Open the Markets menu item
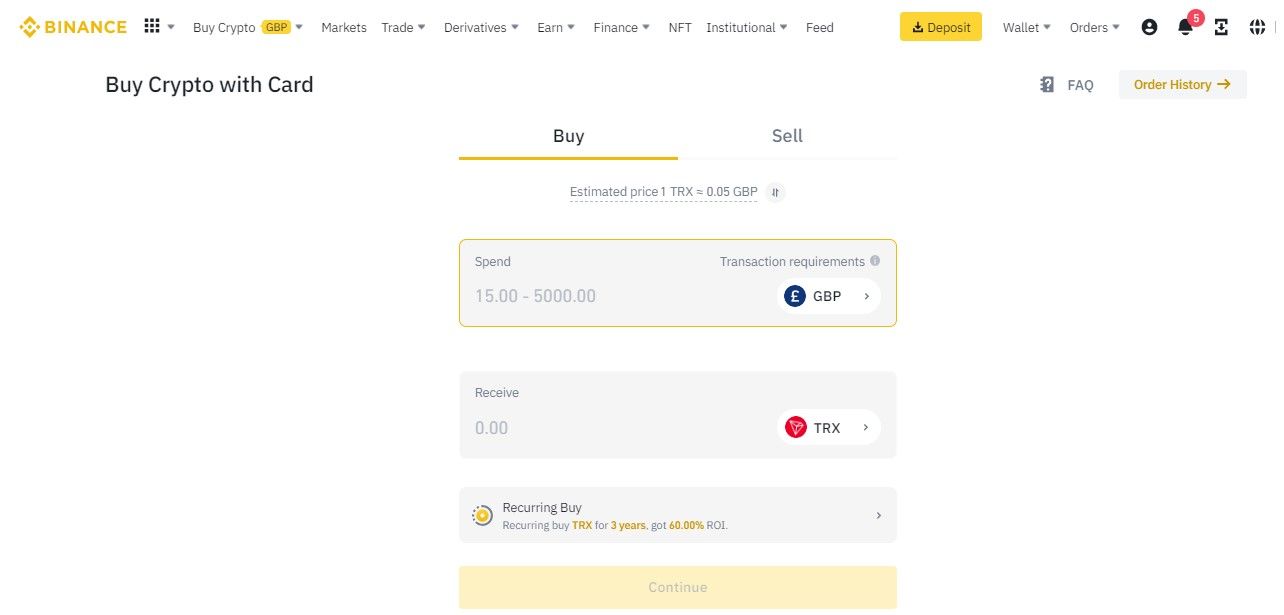 (x=344, y=27)
